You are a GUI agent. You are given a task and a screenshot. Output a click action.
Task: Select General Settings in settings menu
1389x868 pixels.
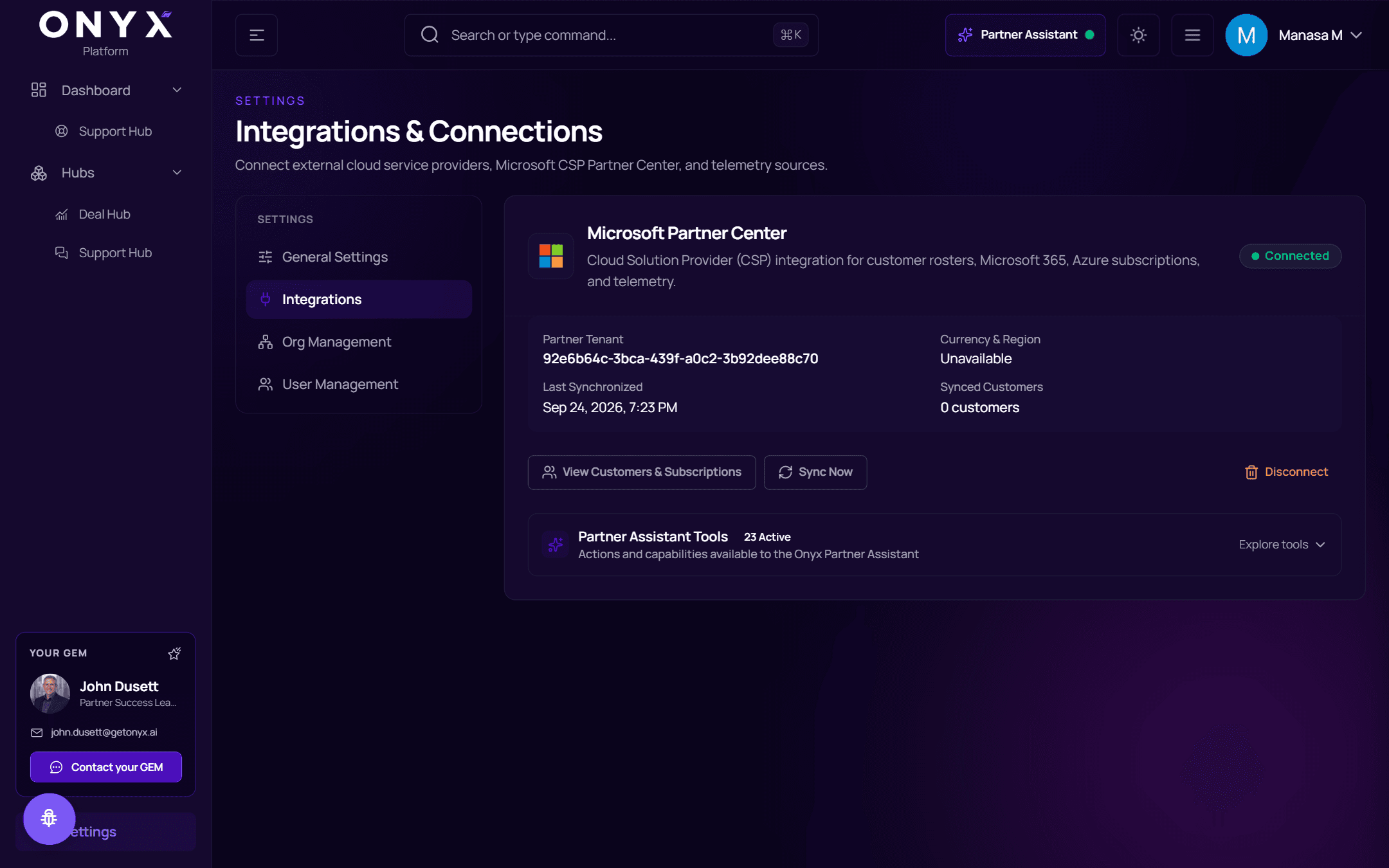point(359,257)
